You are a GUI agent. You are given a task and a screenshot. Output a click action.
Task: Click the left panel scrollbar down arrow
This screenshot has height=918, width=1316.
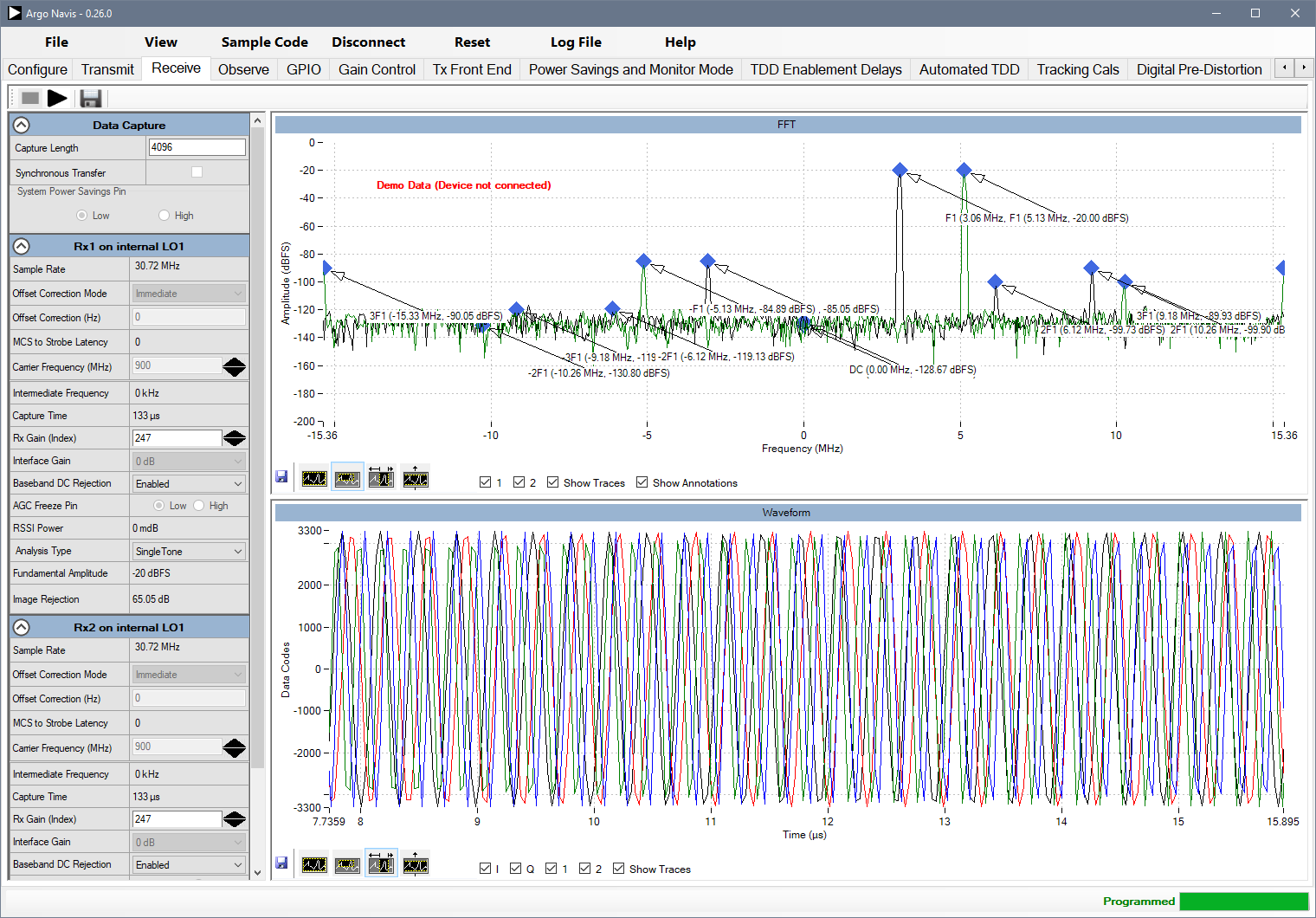[x=257, y=872]
